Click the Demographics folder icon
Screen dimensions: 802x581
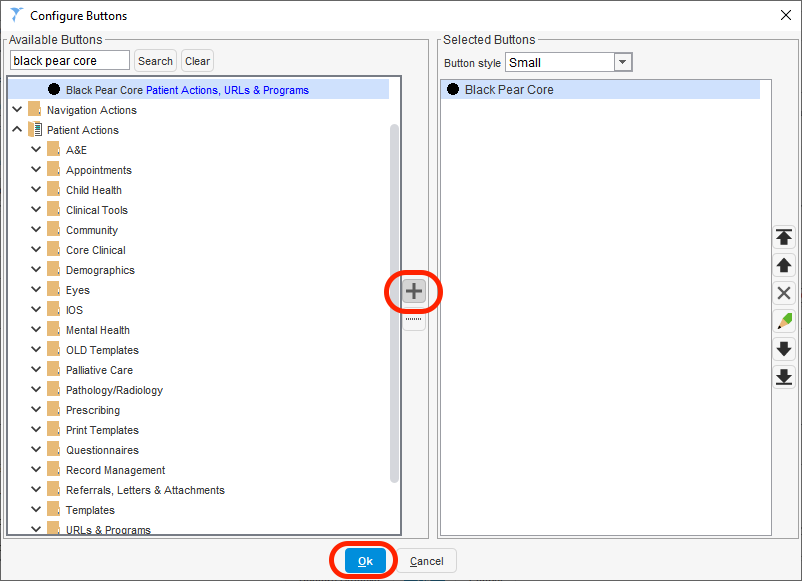click(x=53, y=269)
